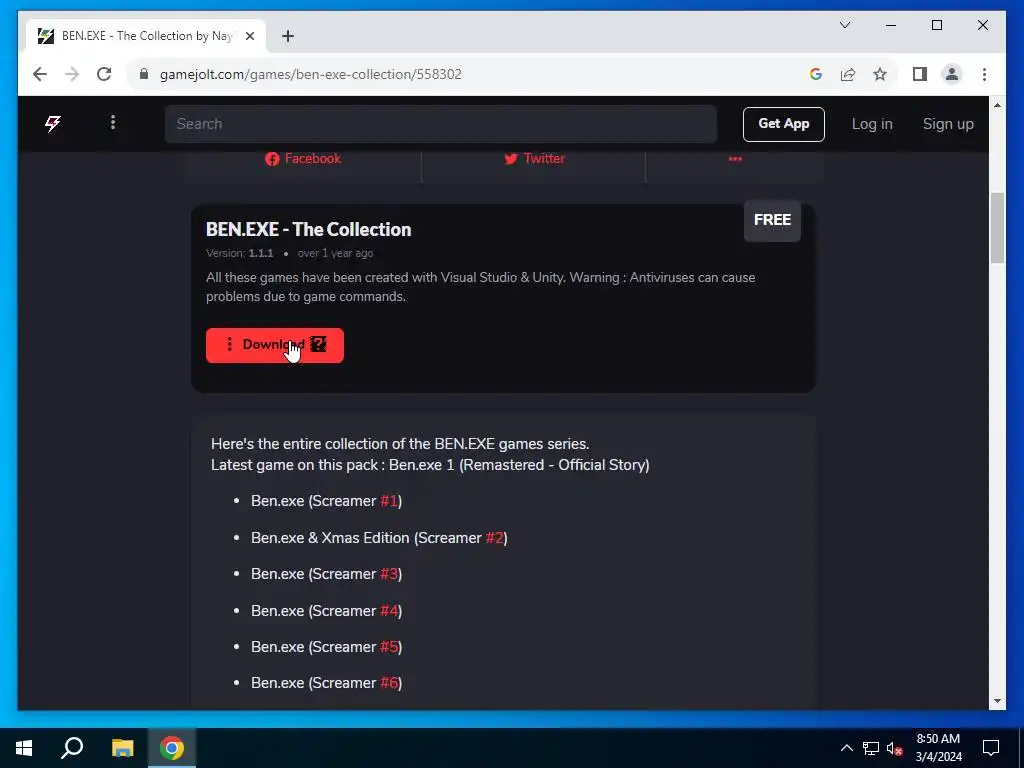1024x768 pixels.
Task: Open Windows taskbar search
Action: point(72,748)
